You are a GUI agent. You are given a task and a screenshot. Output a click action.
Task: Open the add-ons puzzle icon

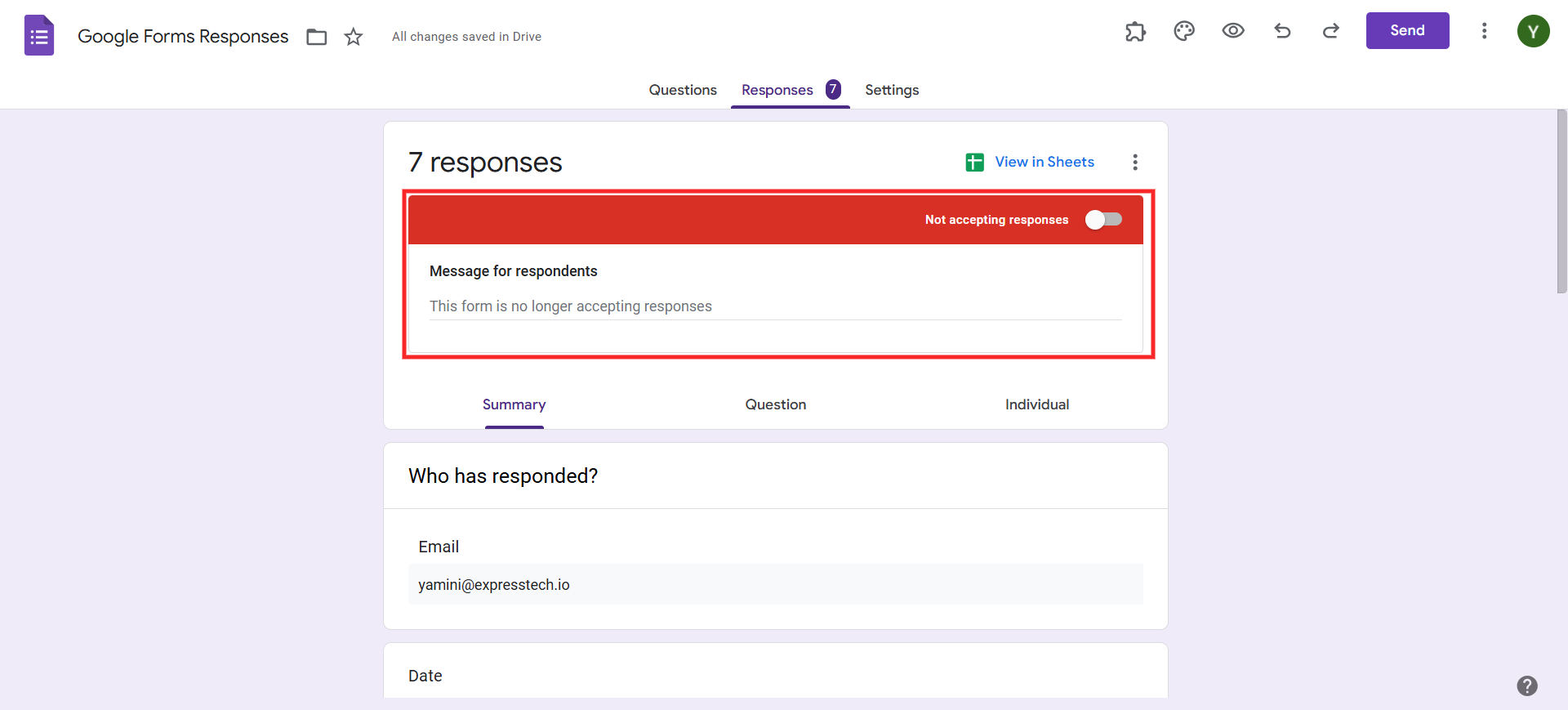coord(1135,31)
